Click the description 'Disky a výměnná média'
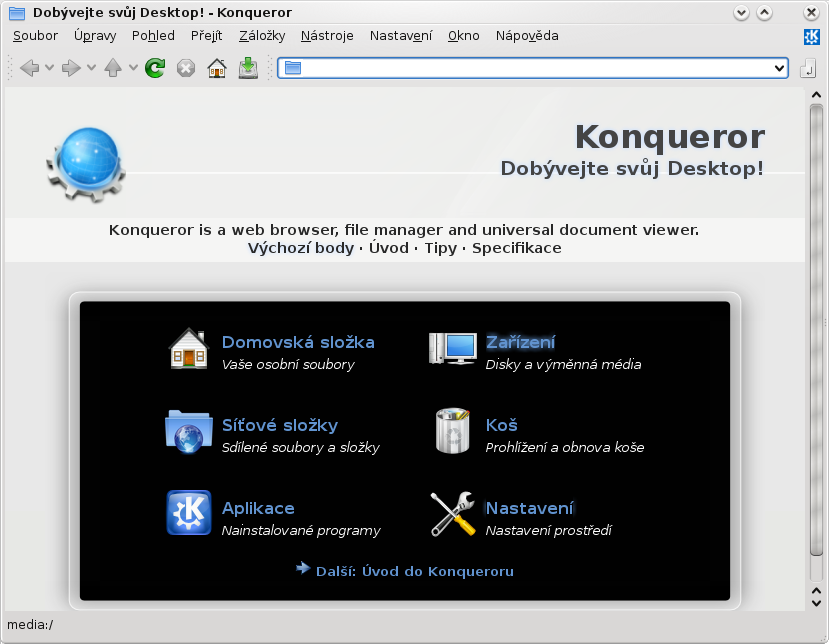 tap(564, 364)
